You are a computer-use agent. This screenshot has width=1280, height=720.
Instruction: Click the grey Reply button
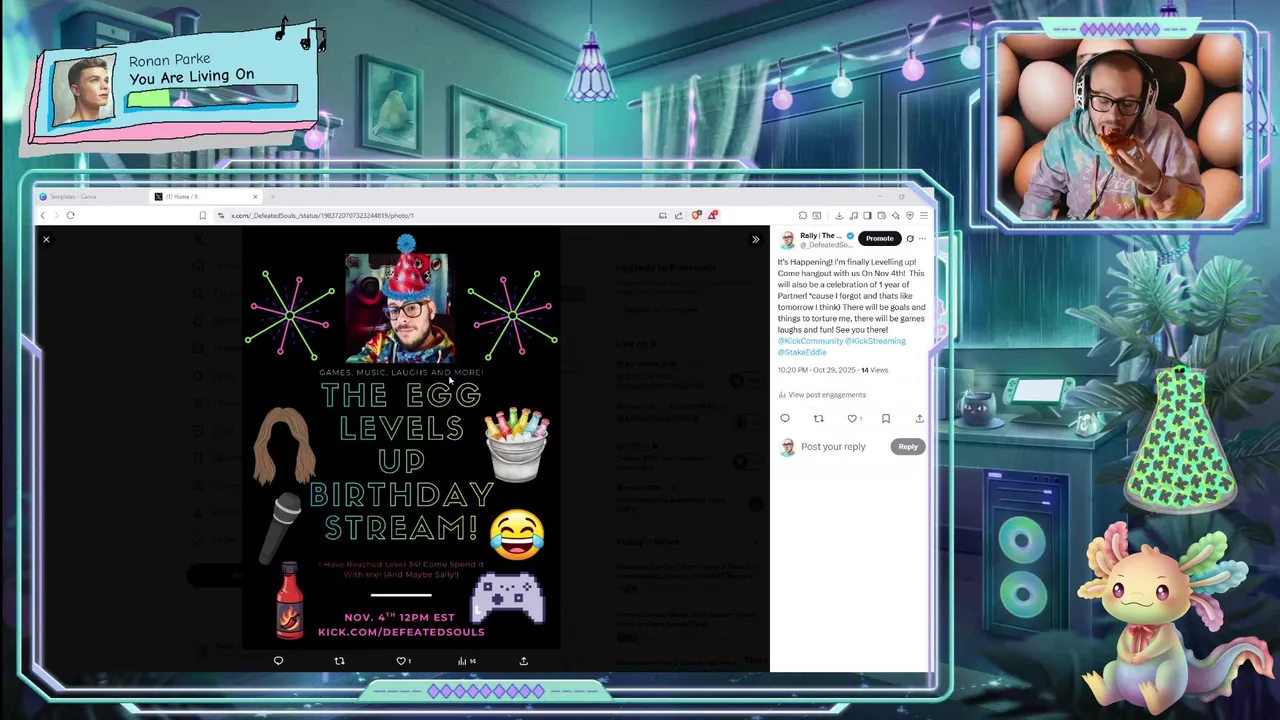907,447
